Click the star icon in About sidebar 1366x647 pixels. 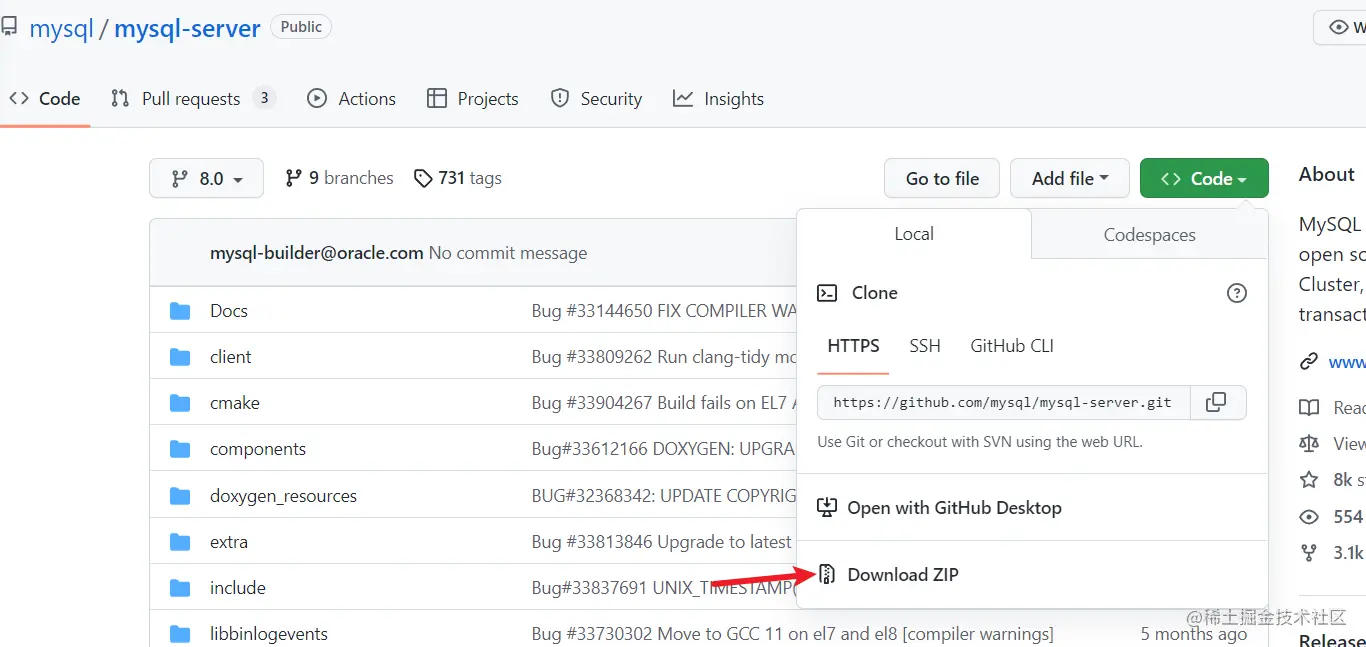tap(1308, 480)
